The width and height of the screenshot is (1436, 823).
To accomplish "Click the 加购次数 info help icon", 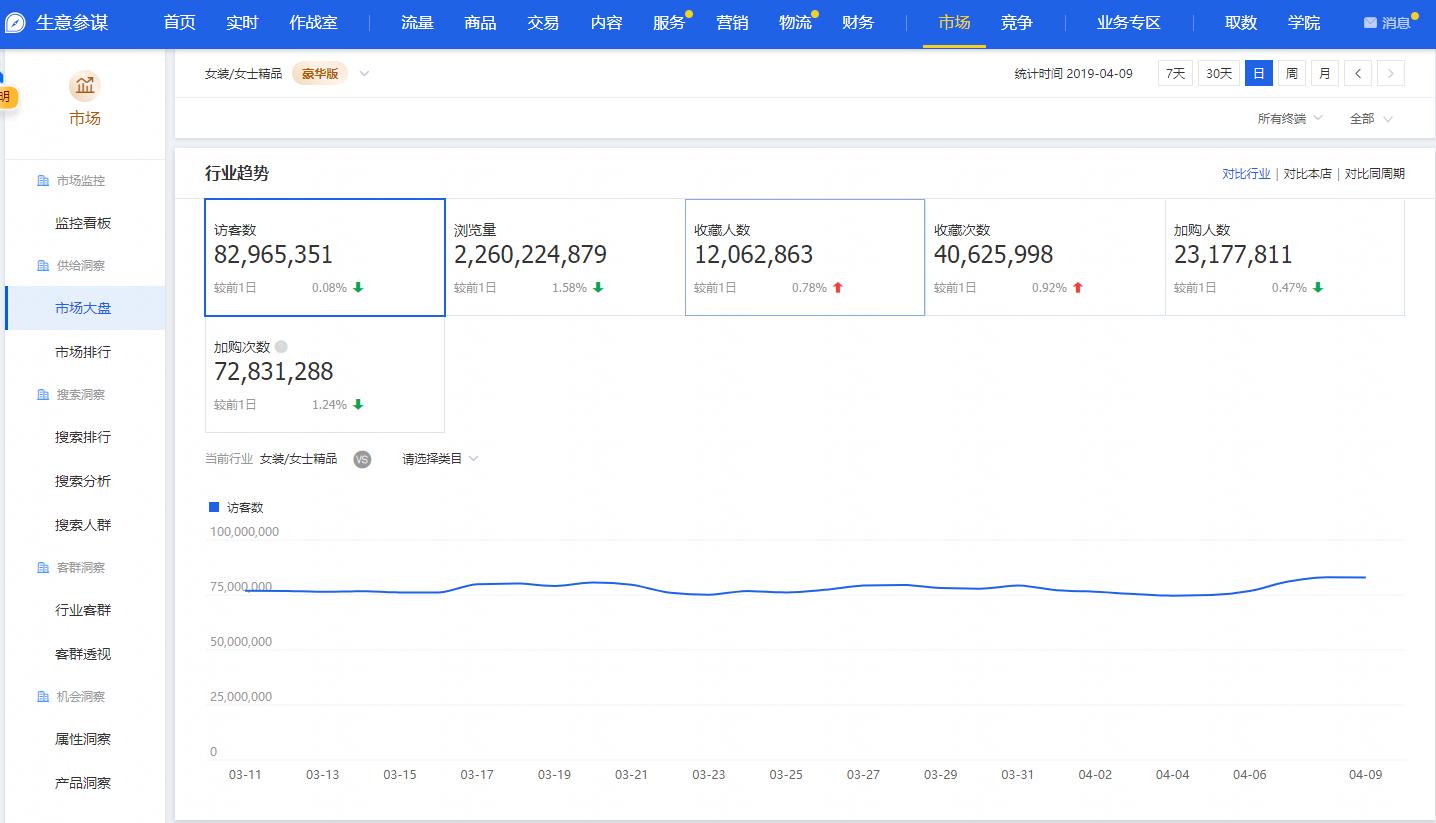I will 281,347.
